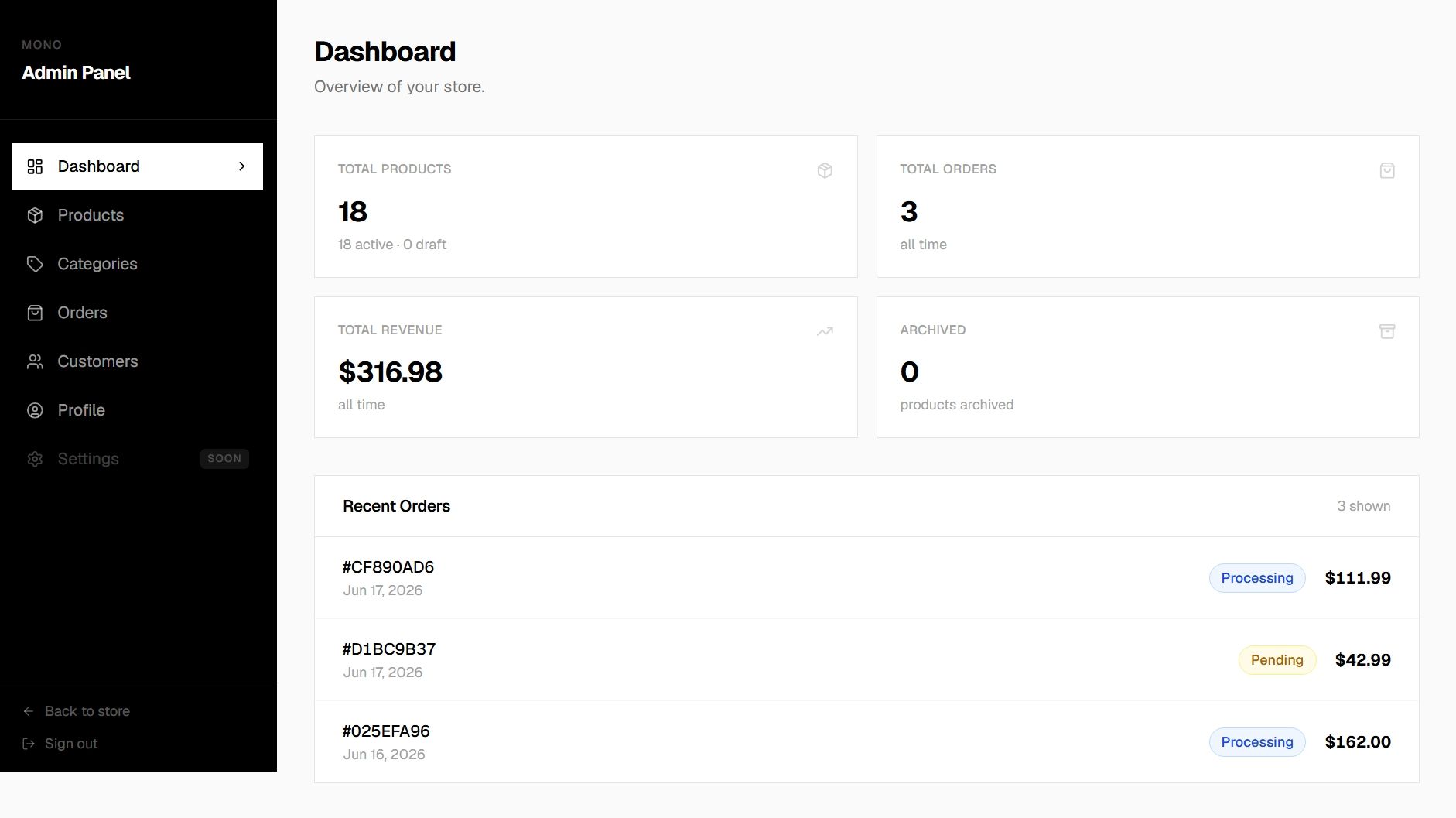Screen dimensions: 1456x818
Task: Click the Settings gear icon in sidebar
Action: [x=35, y=459]
